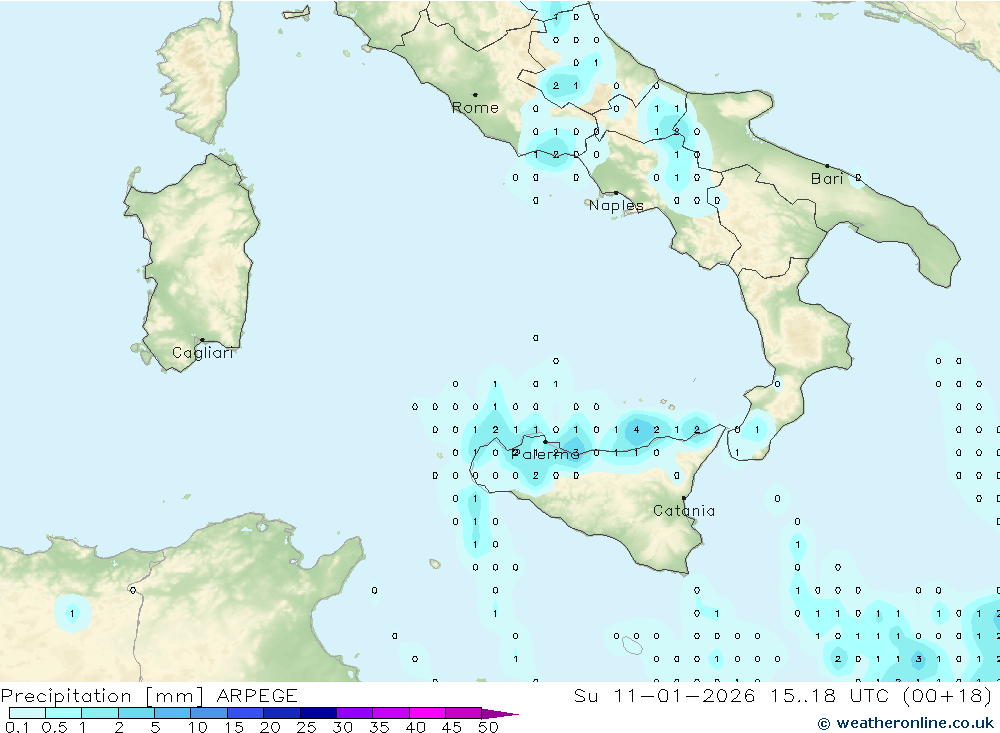Click the lightest 0.1 mm legend swatch
Screen dimensions: 1000x733
coord(27,713)
